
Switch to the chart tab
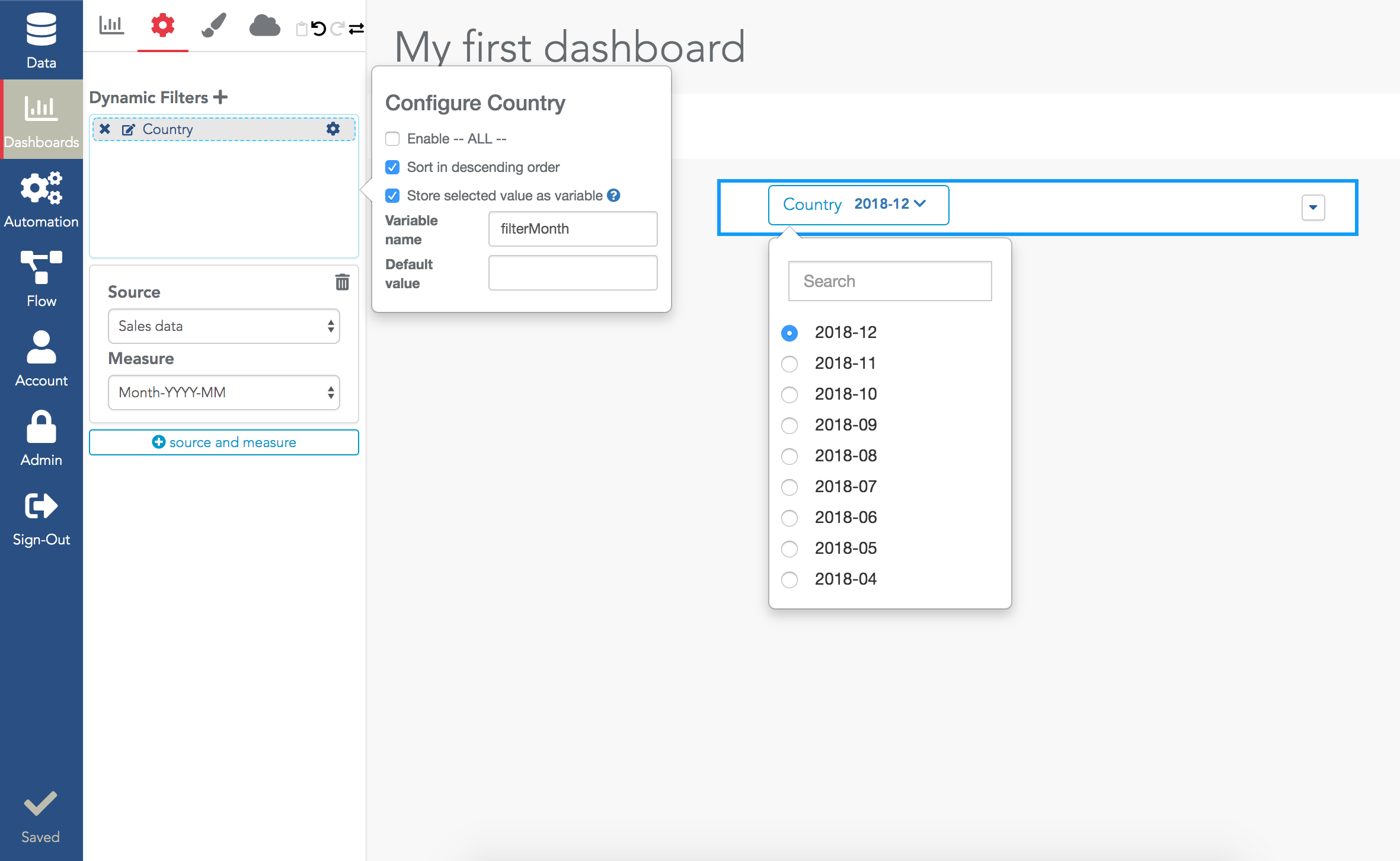(x=111, y=26)
